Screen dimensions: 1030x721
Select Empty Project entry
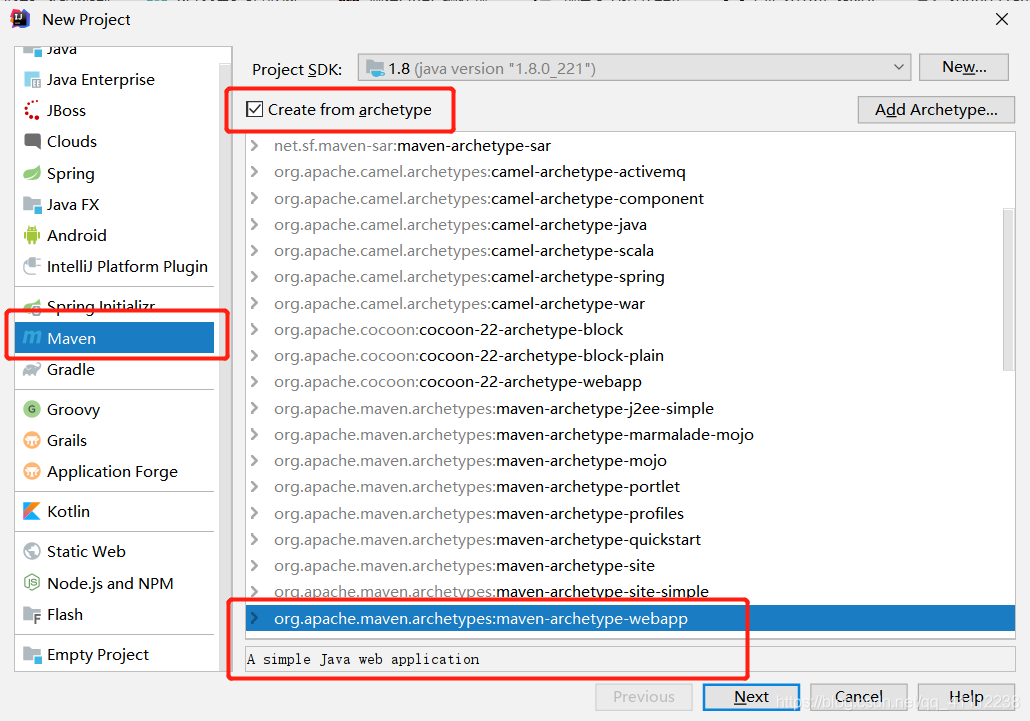[114, 654]
